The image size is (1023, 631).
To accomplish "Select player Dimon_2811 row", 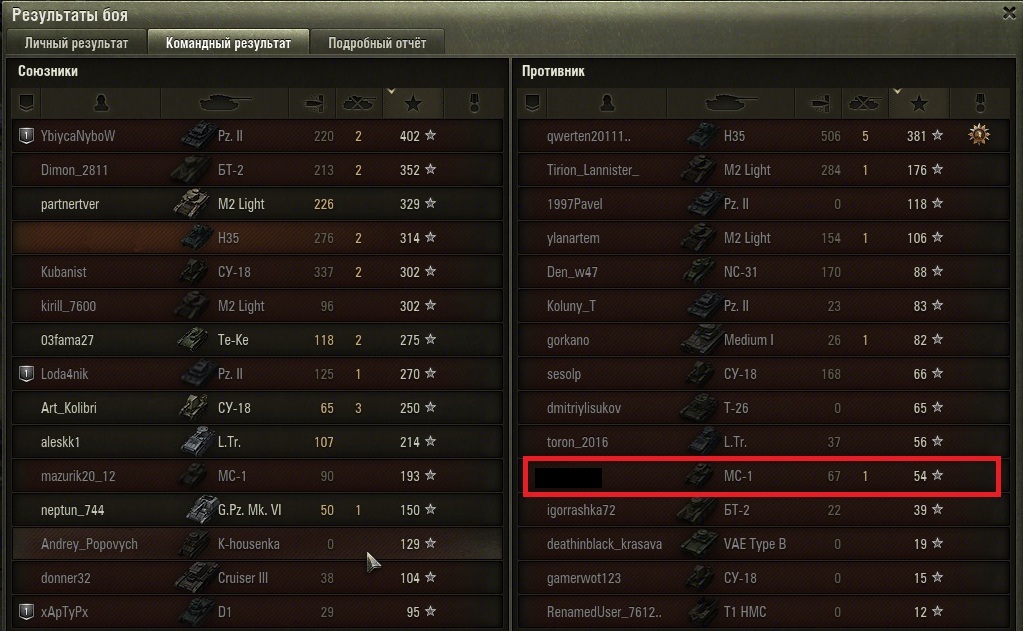I will pos(257,170).
